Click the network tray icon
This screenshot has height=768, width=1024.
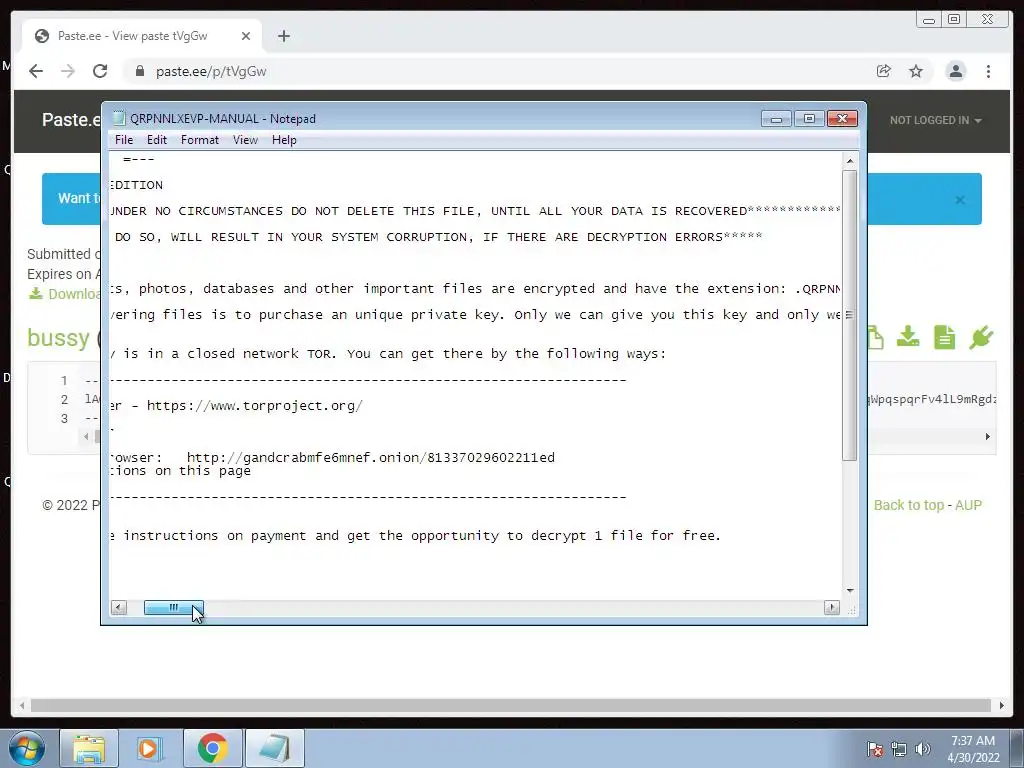tap(899, 749)
